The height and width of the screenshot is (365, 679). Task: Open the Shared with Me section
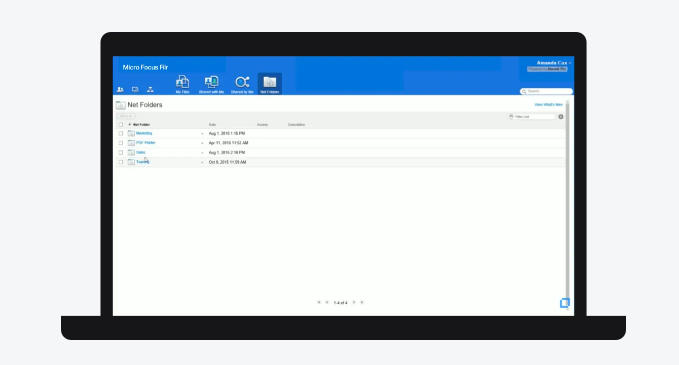point(211,84)
